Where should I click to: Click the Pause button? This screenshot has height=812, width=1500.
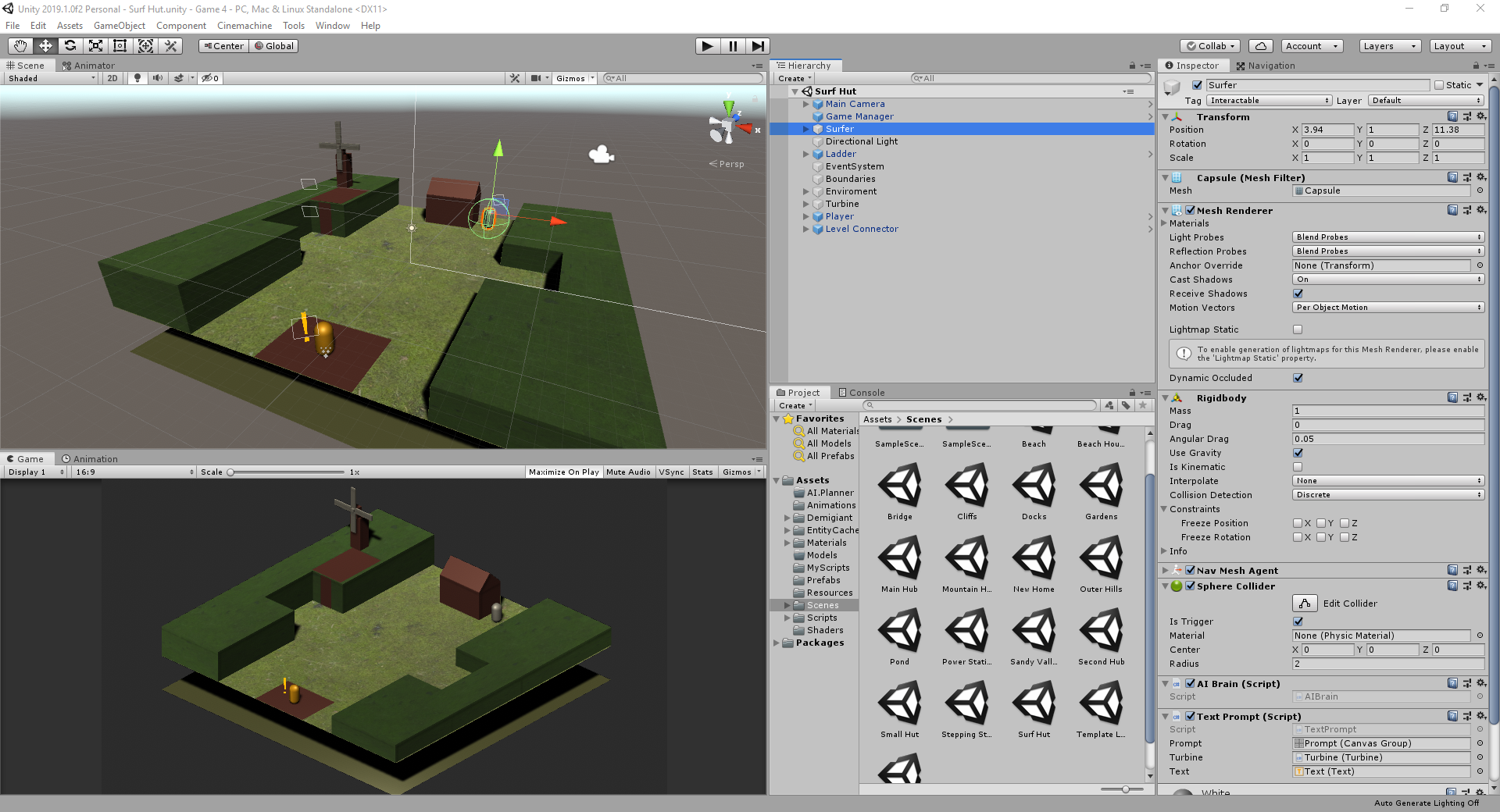tap(733, 46)
